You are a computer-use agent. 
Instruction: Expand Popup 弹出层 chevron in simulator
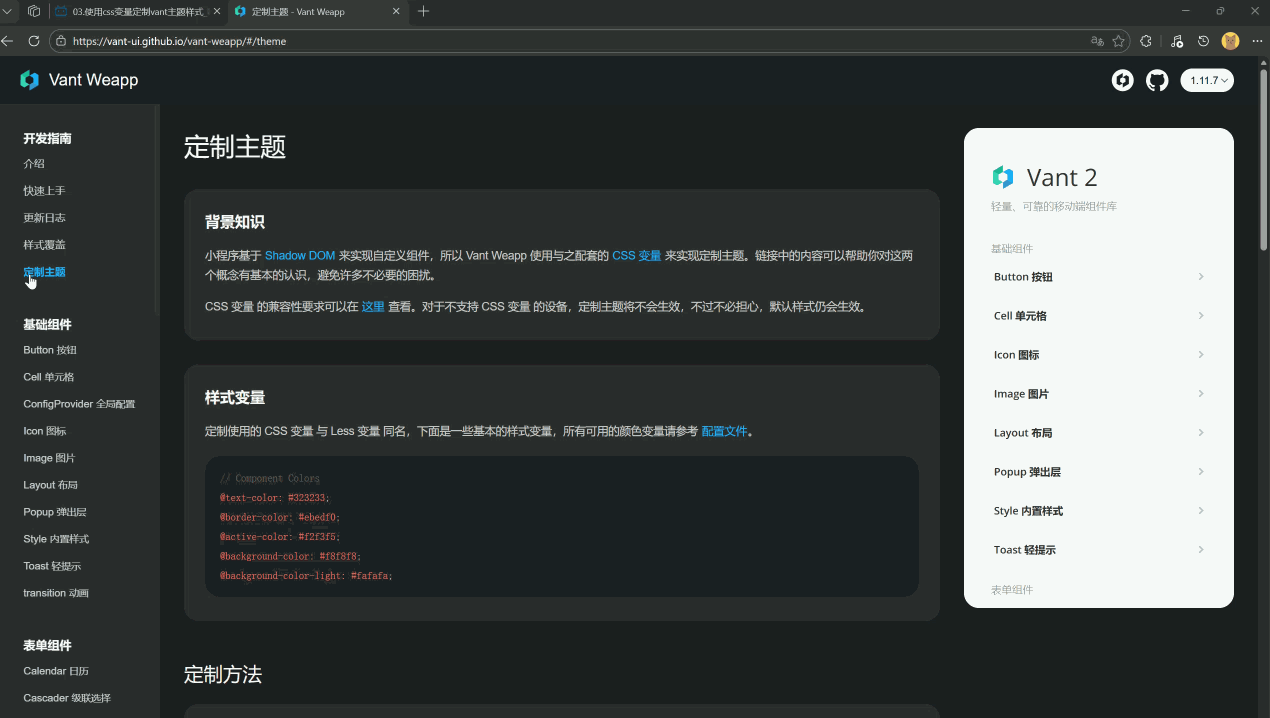[x=1201, y=472]
